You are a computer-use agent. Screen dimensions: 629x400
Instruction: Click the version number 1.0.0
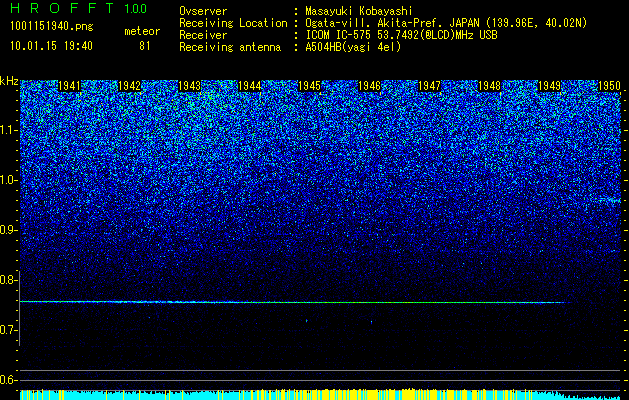coord(136,9)
